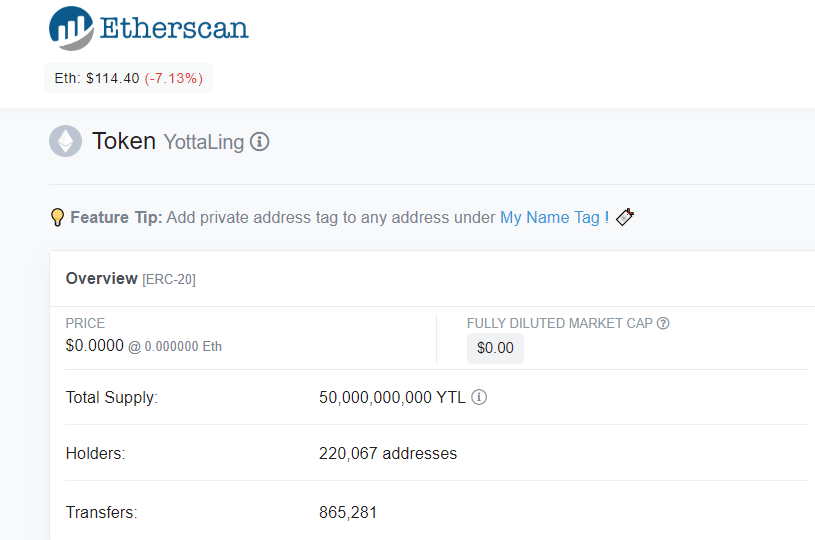This screenshot has height=540, width=815.
Task: Click the Eth $114.40 price value
Action: tap(112, 78)
